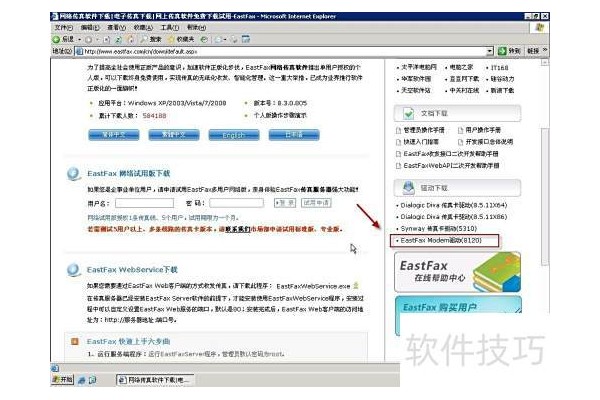Expand the address bar dropdown arrow
Screen dimensions: 600x400
(490, 51)
